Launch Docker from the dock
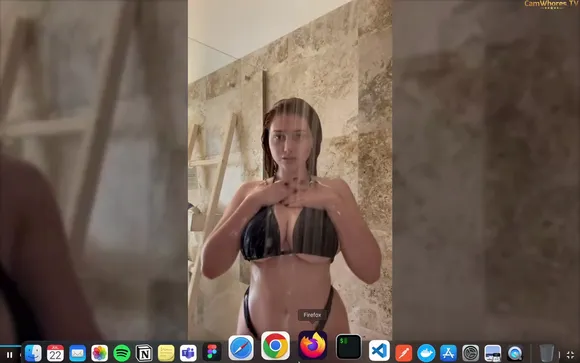This screenshot has width=580, height=363. tap(426, 353)
